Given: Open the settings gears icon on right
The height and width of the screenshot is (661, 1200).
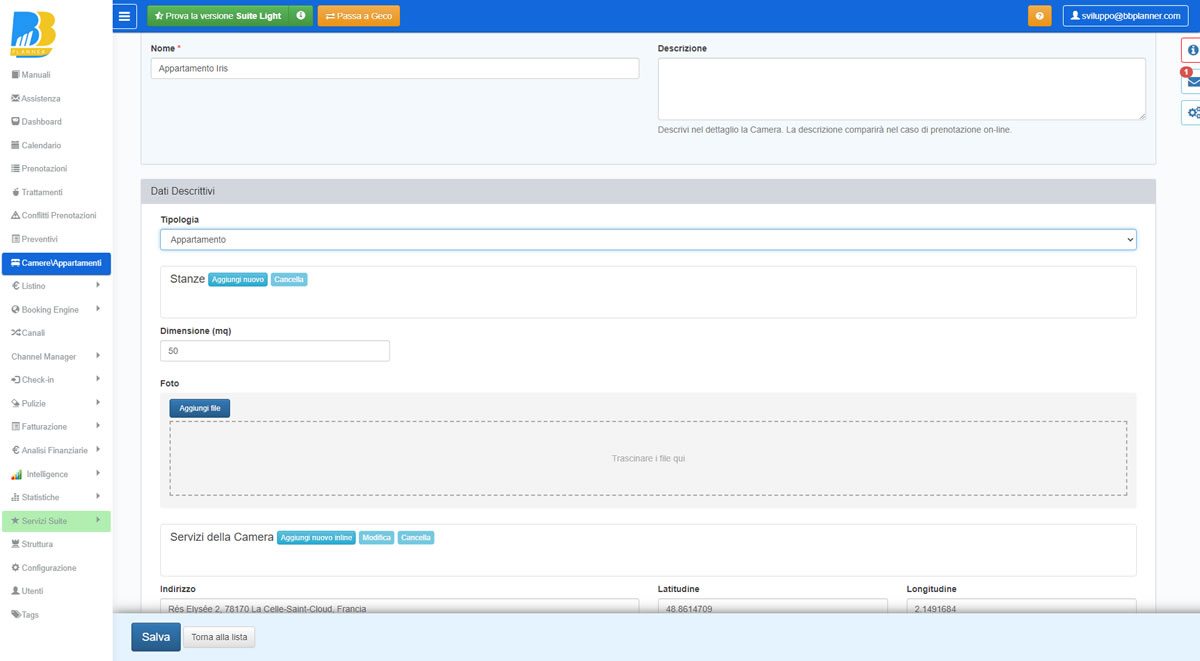Looking at the screenshot, I should 1192,113.
